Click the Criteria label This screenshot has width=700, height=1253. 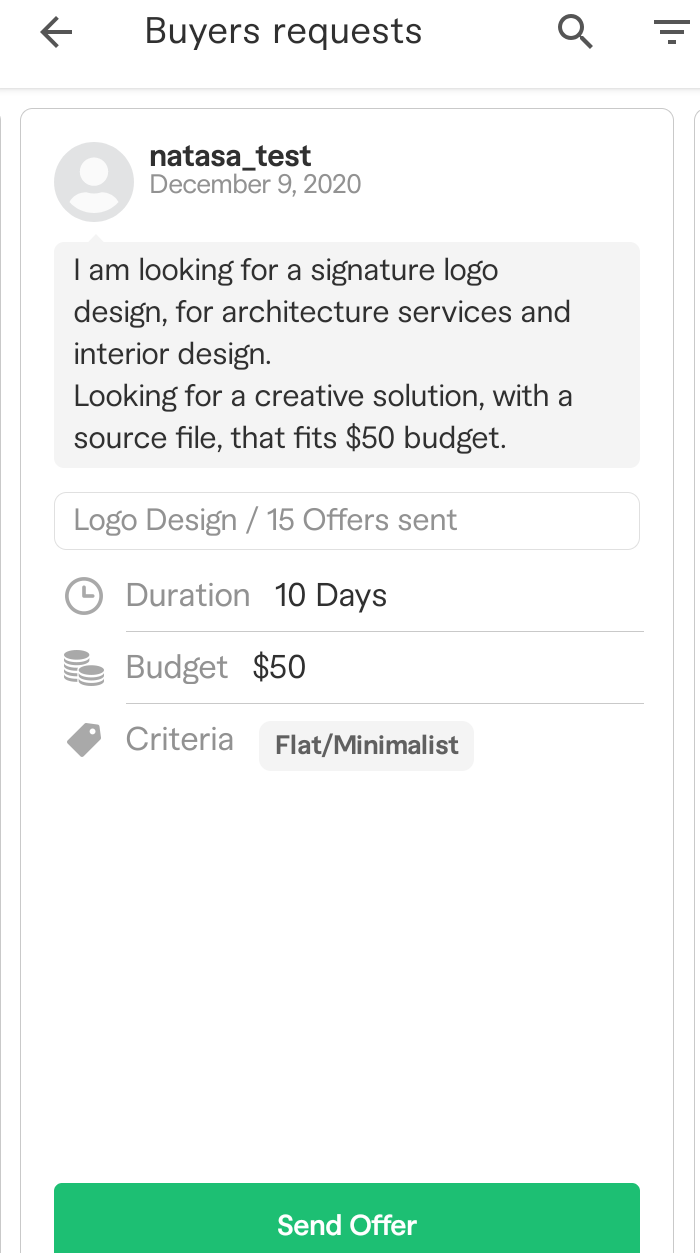coord(180,740)
